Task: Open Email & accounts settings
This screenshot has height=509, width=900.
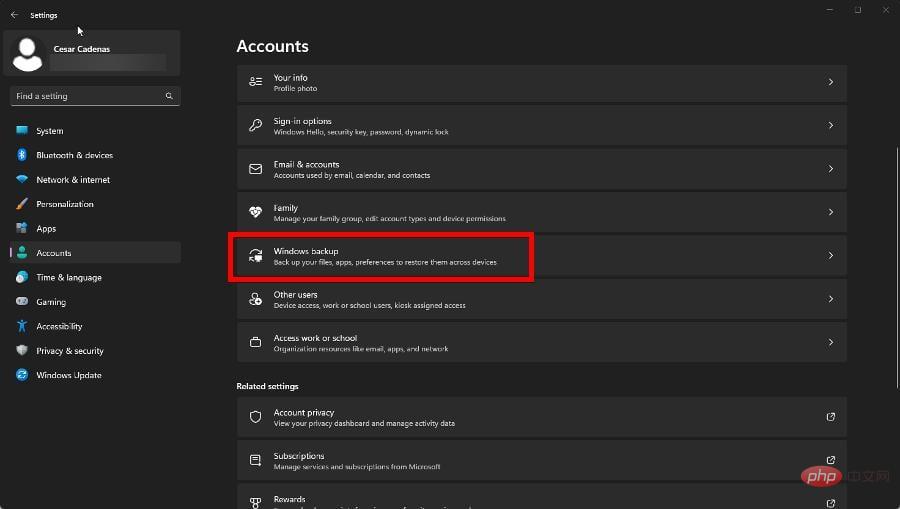Action: click(541, 169)
